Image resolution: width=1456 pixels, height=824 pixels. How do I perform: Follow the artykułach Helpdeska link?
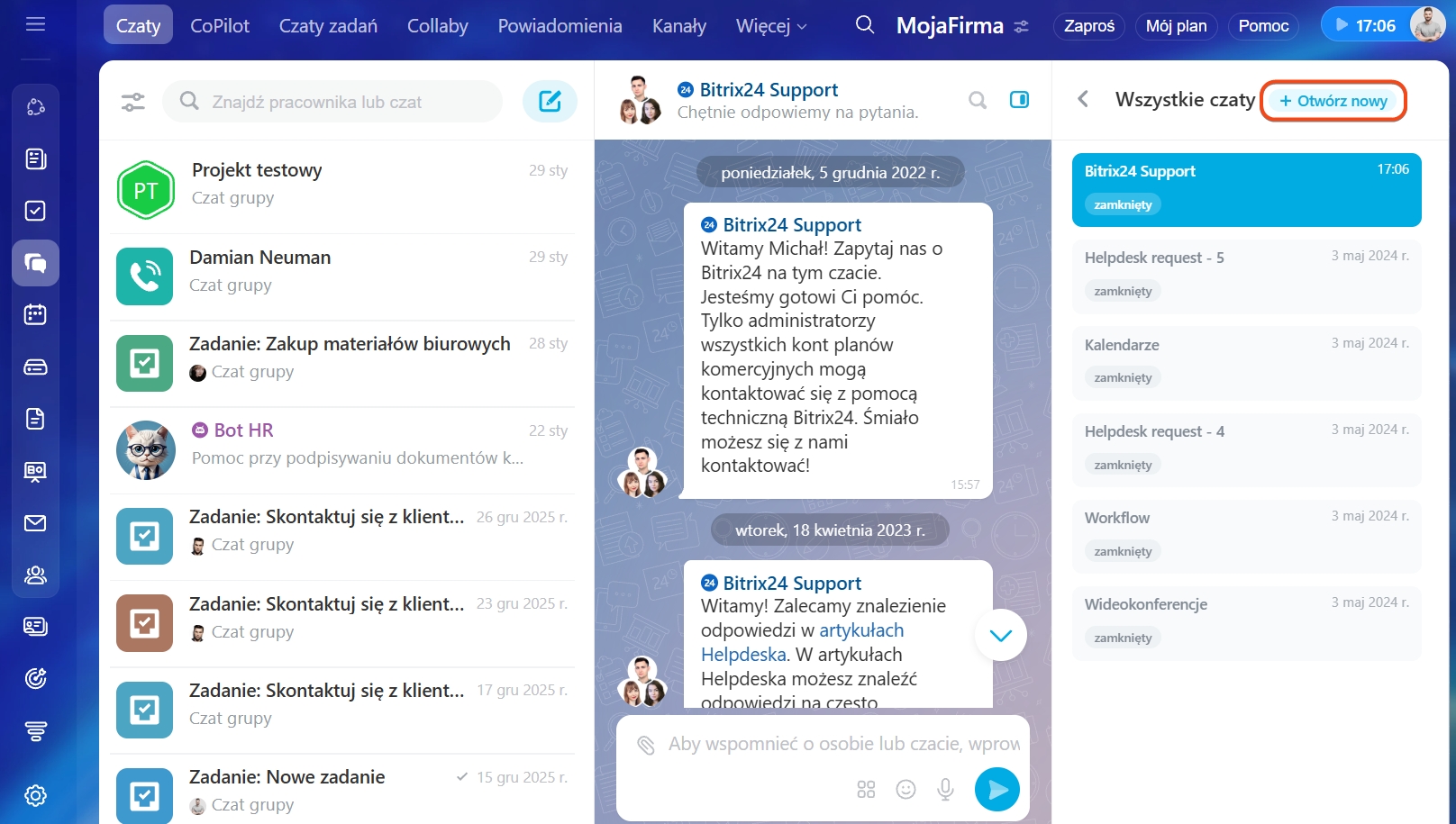click(802, 642)
